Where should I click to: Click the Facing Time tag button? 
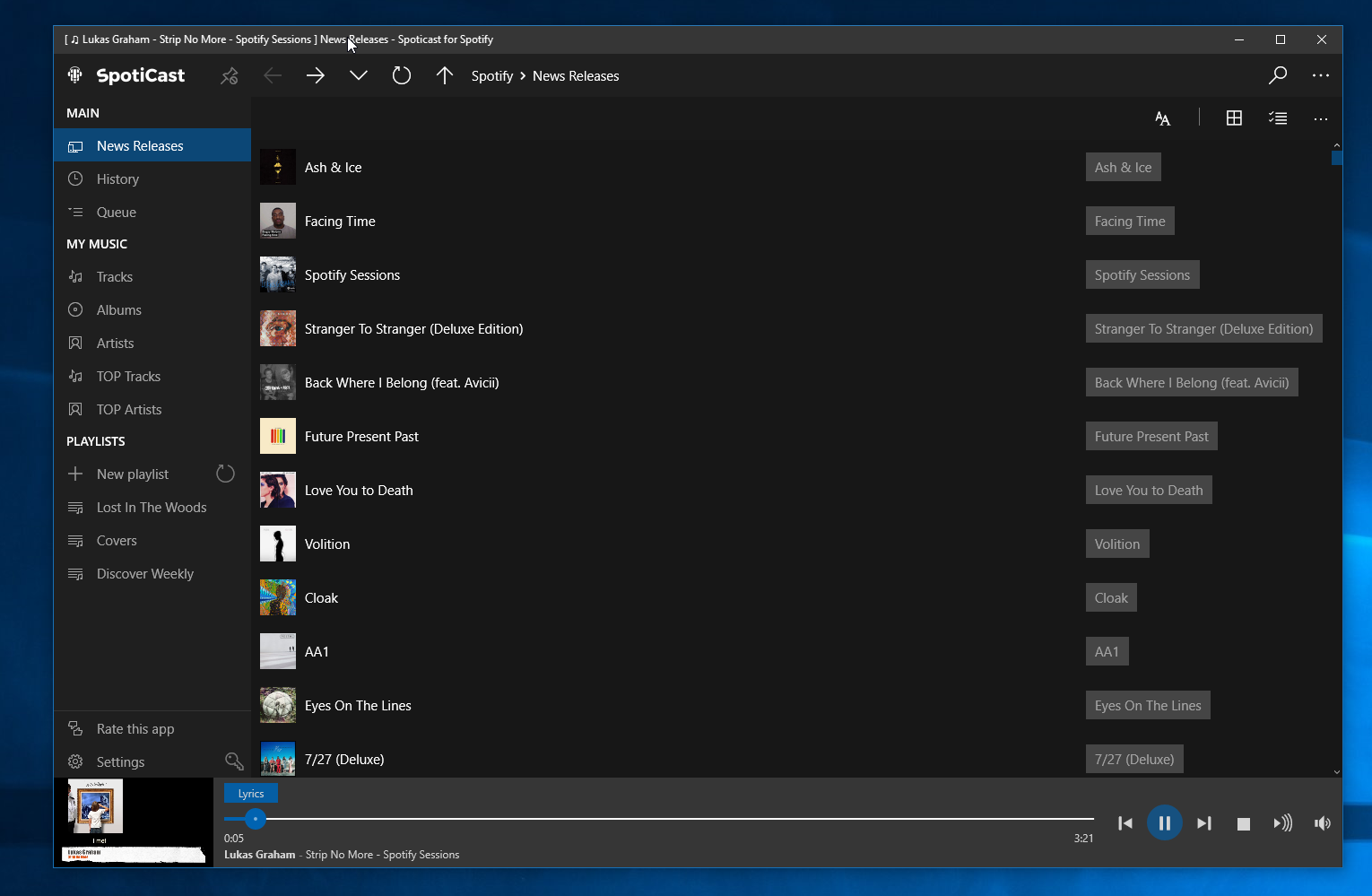click(x=1130, y=221)
